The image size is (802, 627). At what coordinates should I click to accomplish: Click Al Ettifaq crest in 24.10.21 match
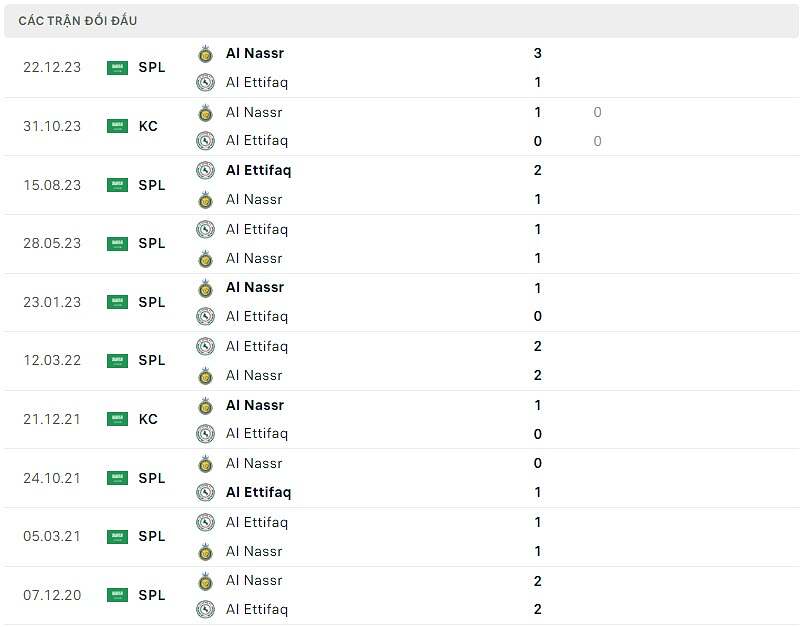tap(205, 493)
